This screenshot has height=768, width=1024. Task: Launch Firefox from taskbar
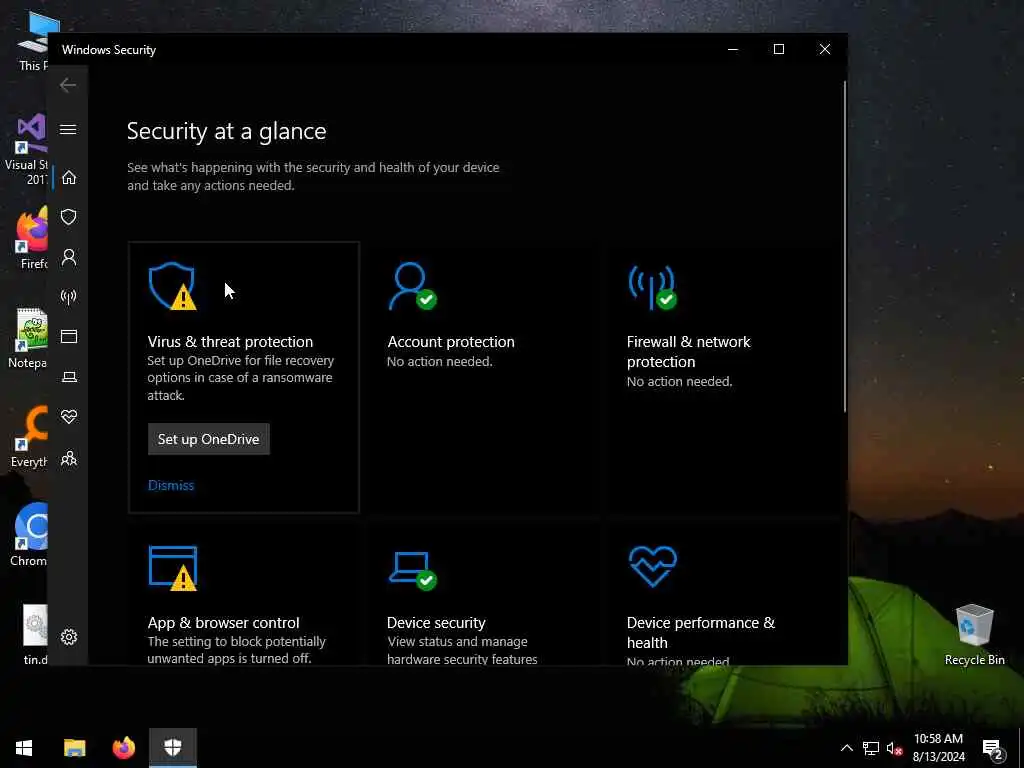click(x=123, y=748)
